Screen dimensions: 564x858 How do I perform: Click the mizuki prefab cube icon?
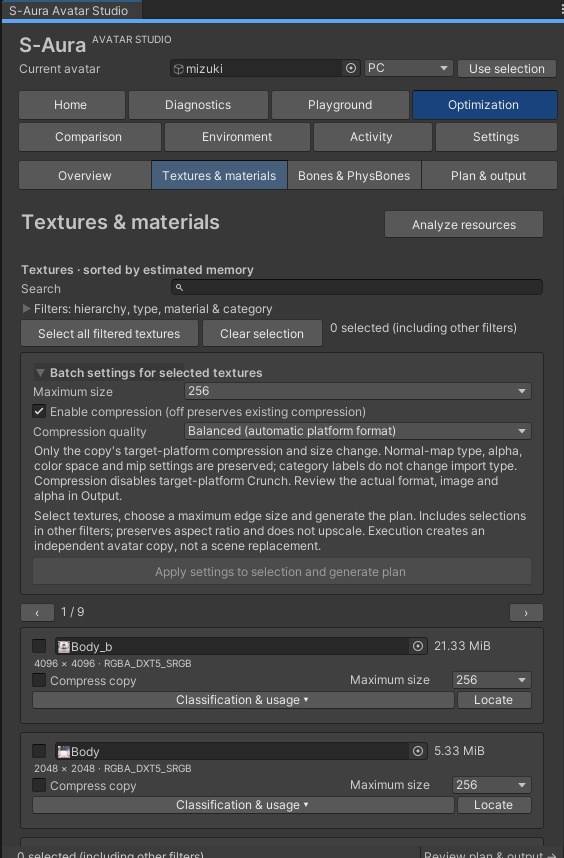click(178, 69)
